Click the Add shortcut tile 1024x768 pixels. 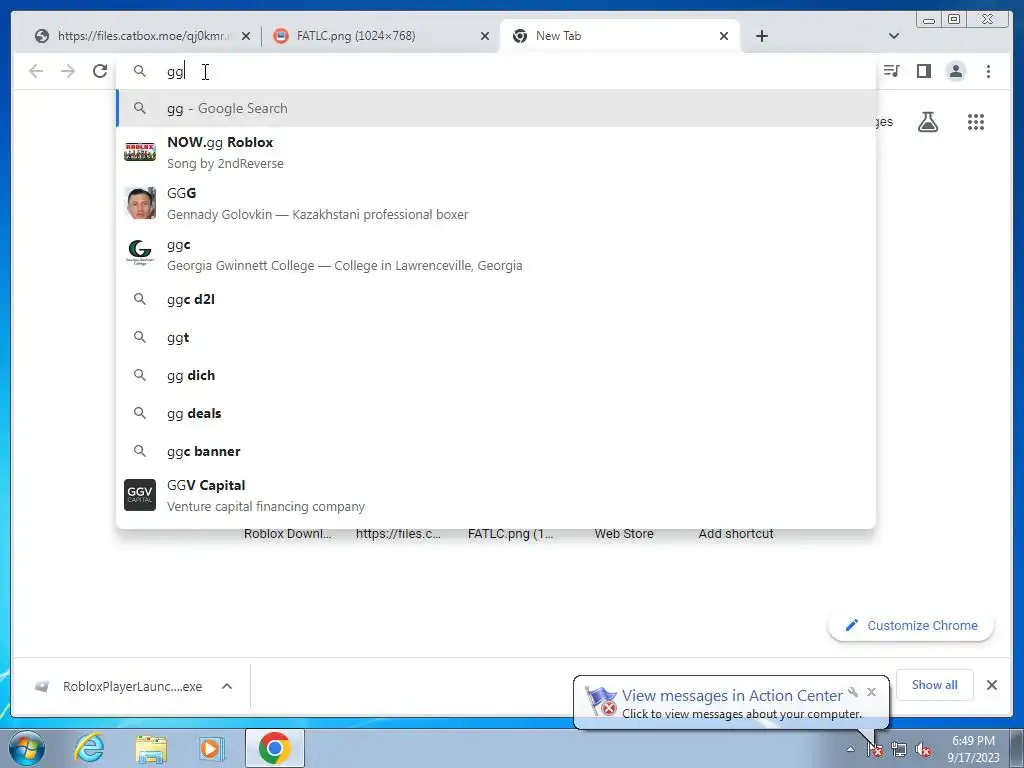[x=736, y=534]
